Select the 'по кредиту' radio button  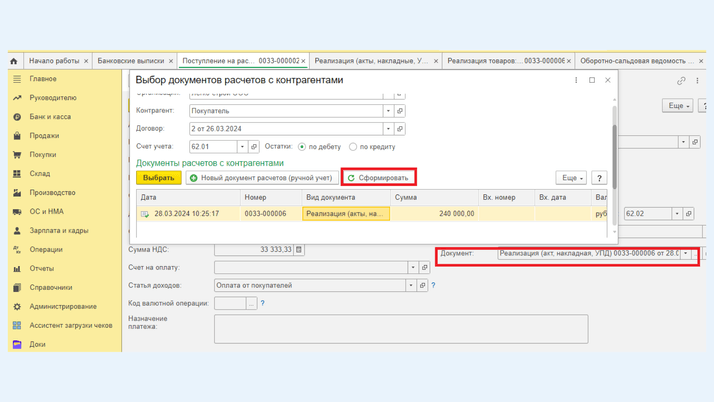click(353, 147)
